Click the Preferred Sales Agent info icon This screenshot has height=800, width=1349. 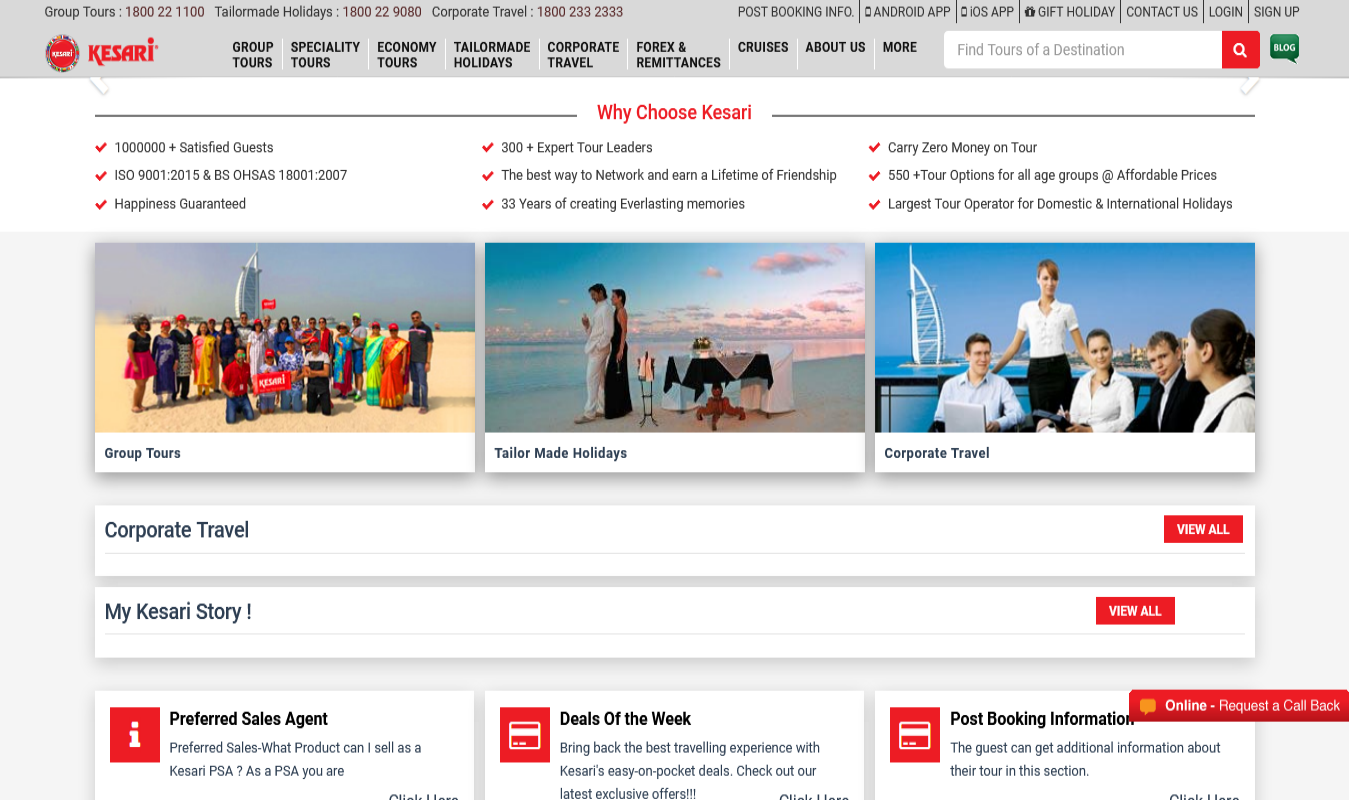pos(135,735)
